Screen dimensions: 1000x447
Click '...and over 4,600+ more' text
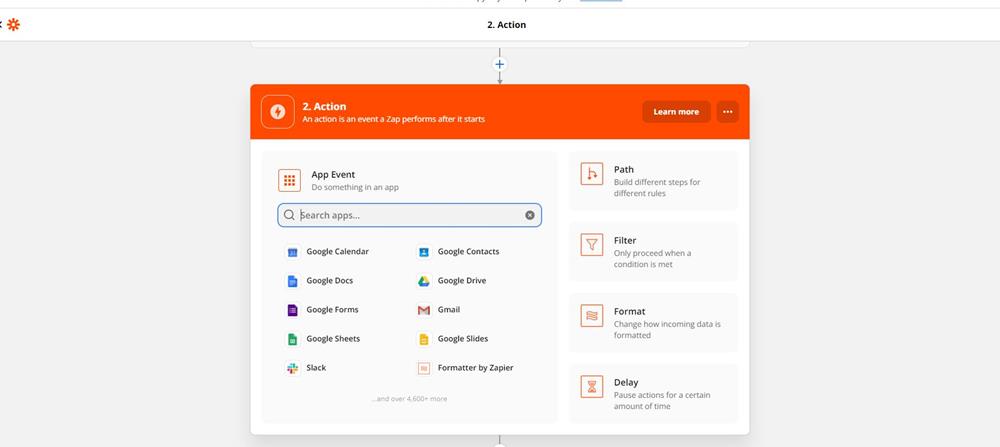(x=409, y=399)
